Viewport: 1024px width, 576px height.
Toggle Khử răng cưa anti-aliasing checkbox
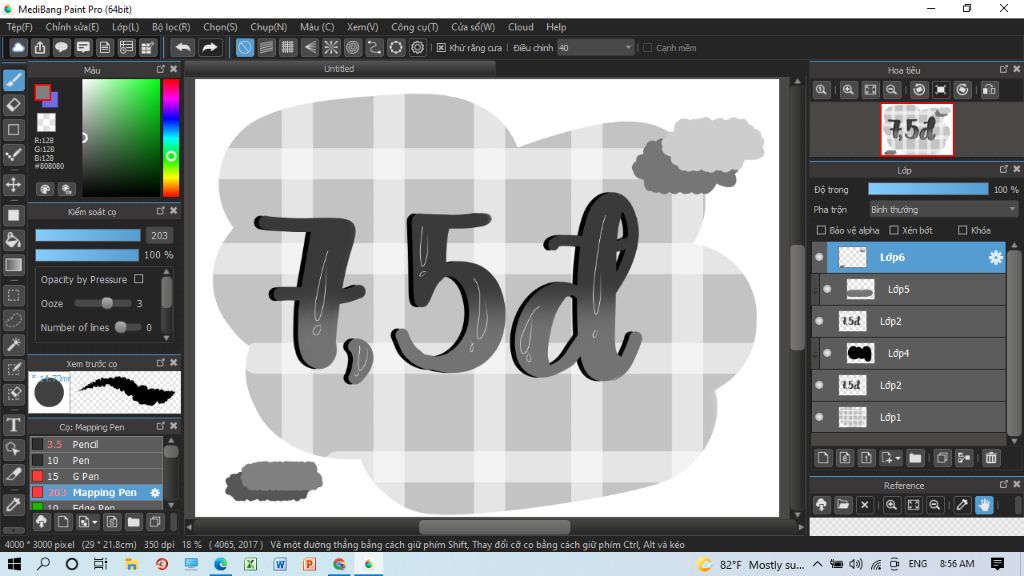pyautogui.click(x=441, y=48)
